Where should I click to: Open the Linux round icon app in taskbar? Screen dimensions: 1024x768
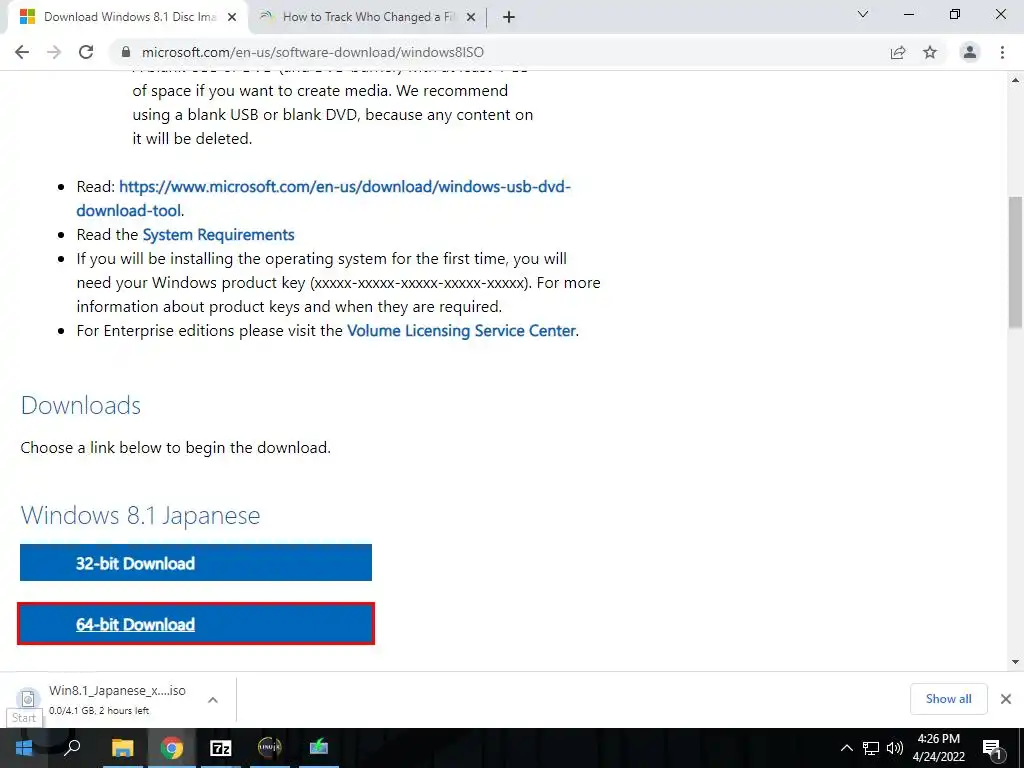tap(269, 746)
